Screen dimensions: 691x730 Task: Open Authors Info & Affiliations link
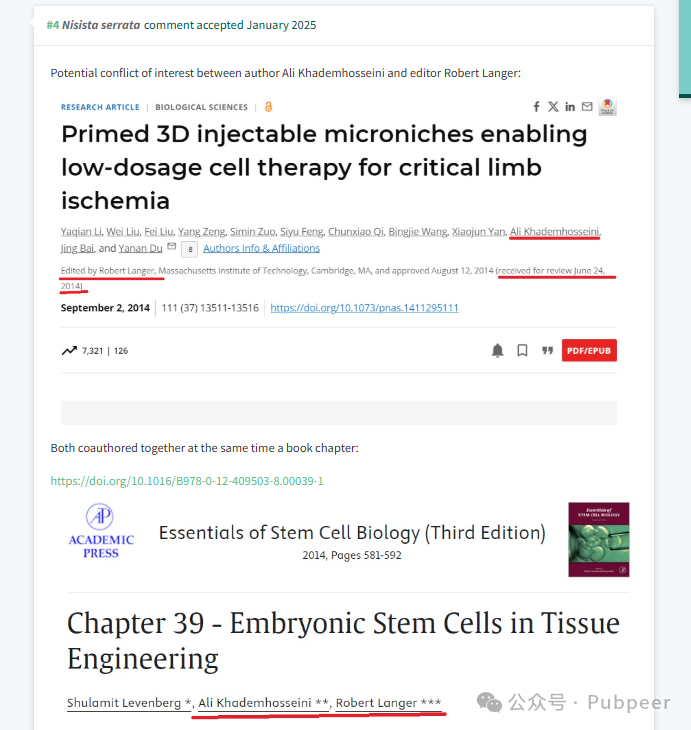pos(262,248)
